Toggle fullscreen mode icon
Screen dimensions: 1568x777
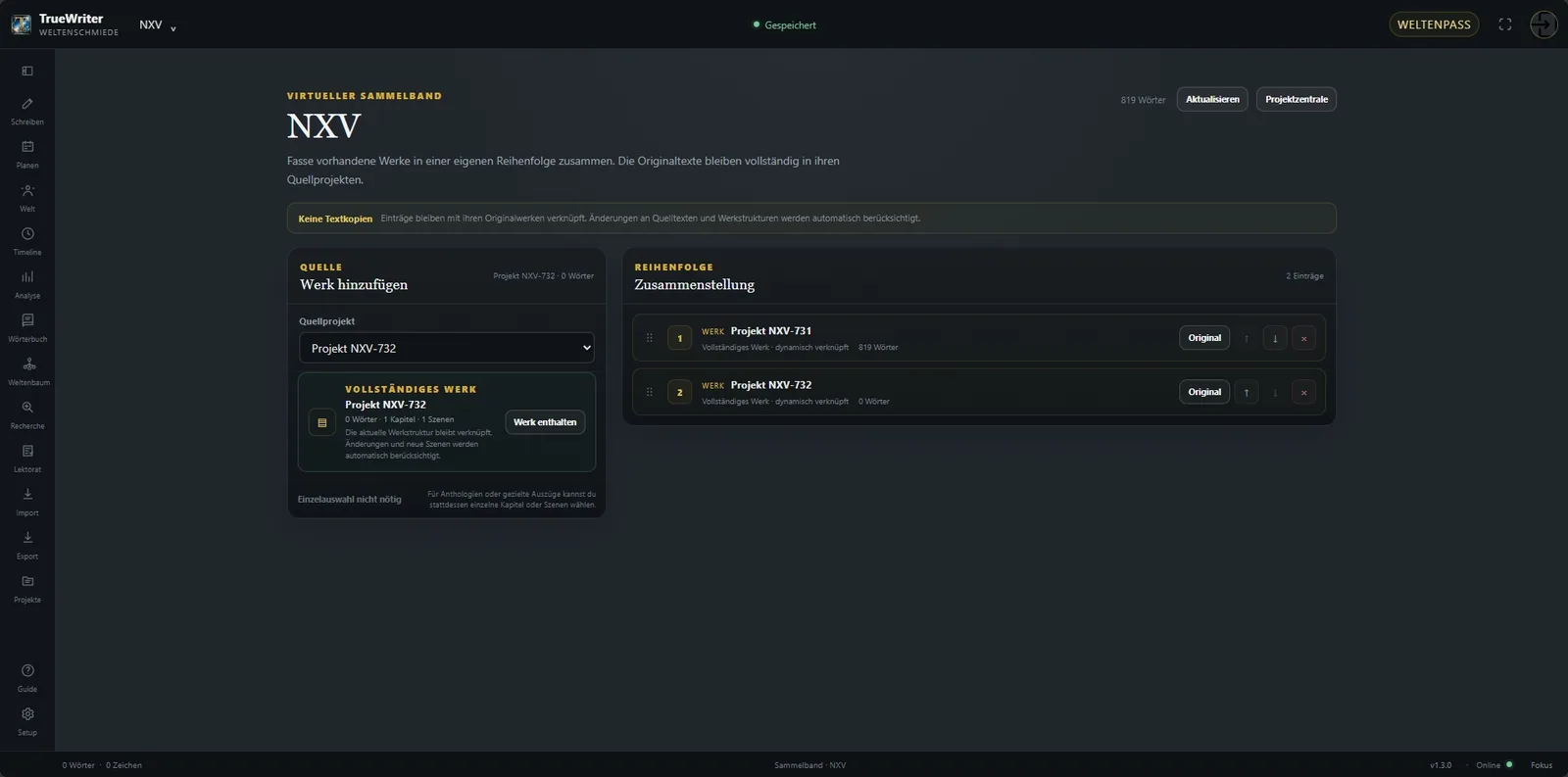coord(1505,24)
